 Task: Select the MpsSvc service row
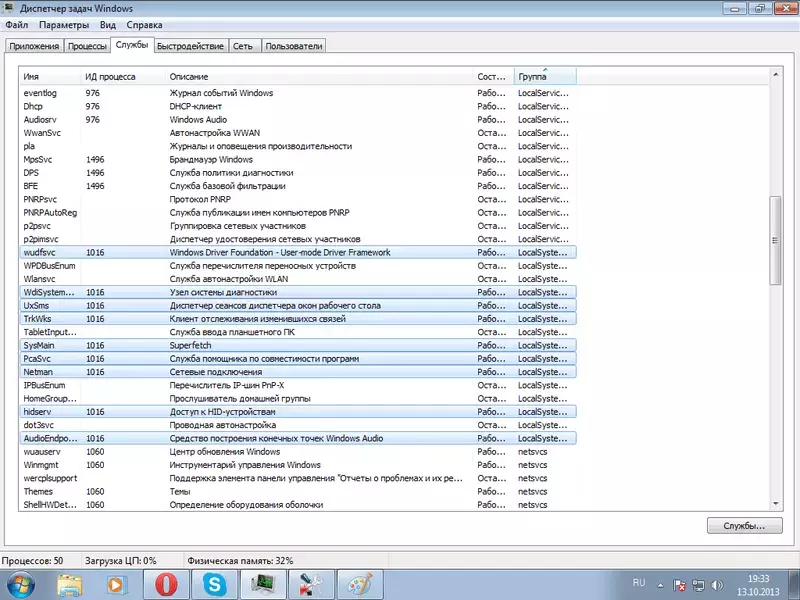pyautogui.click(x=298, y=159)
